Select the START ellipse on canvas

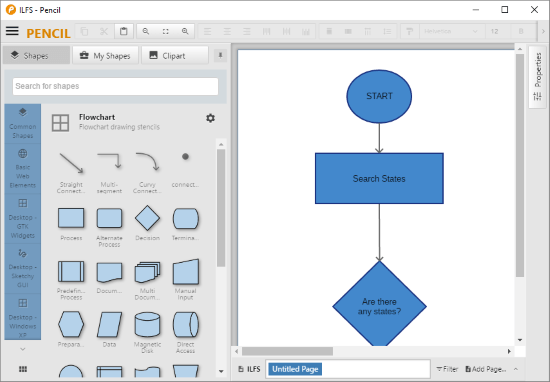[x=379, y=96]
